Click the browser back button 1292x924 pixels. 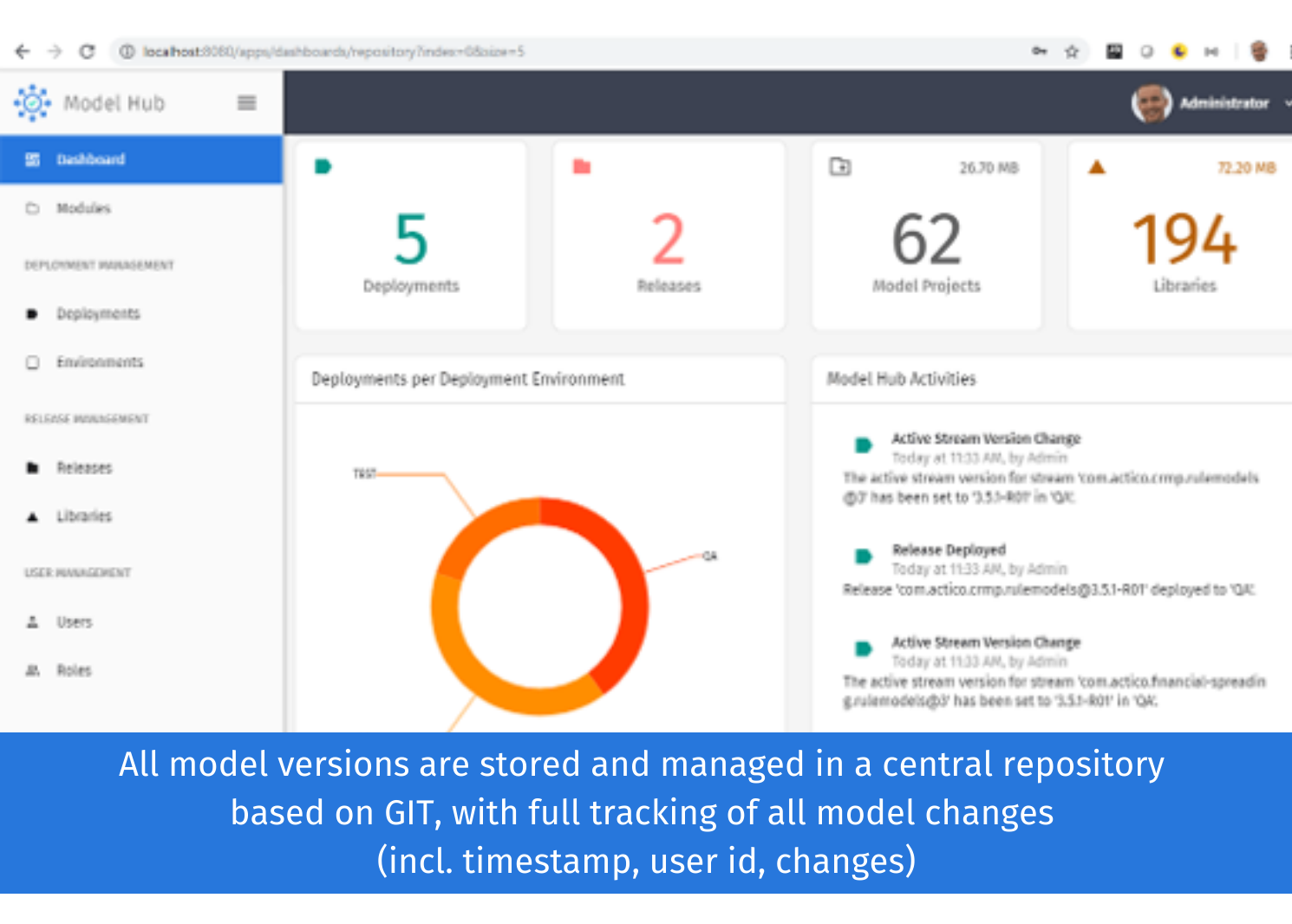22,51
